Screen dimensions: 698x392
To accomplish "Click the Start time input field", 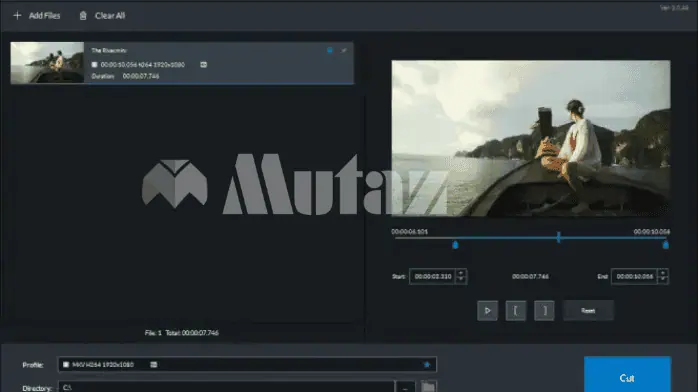I will 433,276.
